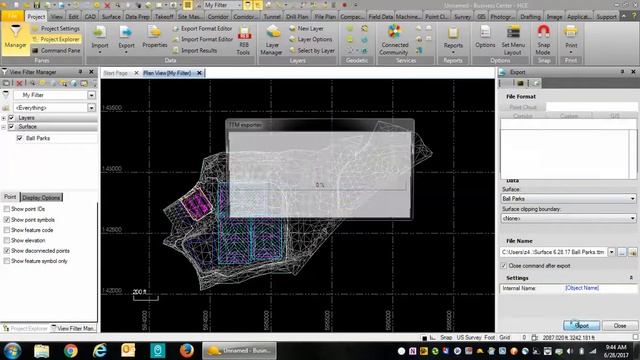Viewport: 640px width, 360px height.
Task: Enable Show elevation
Action: (7, 240)
